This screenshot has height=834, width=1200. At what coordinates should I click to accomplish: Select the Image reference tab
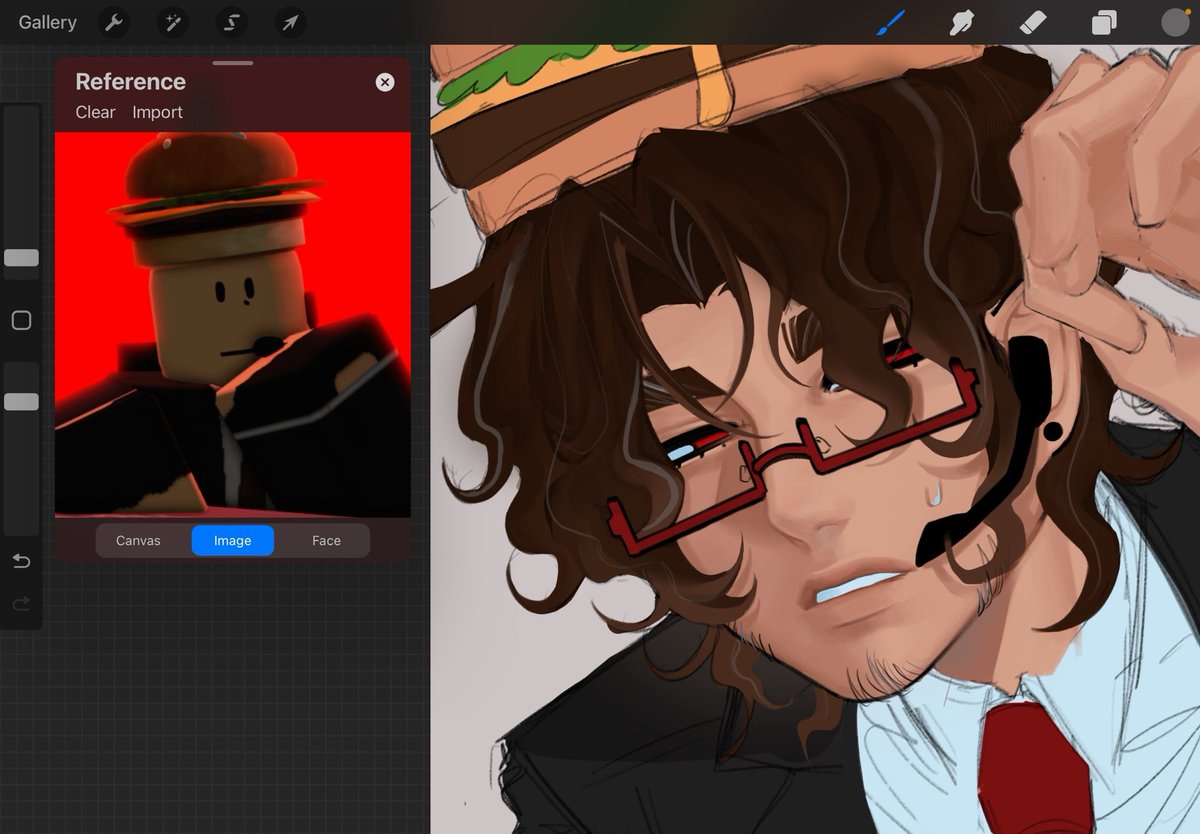232,541
